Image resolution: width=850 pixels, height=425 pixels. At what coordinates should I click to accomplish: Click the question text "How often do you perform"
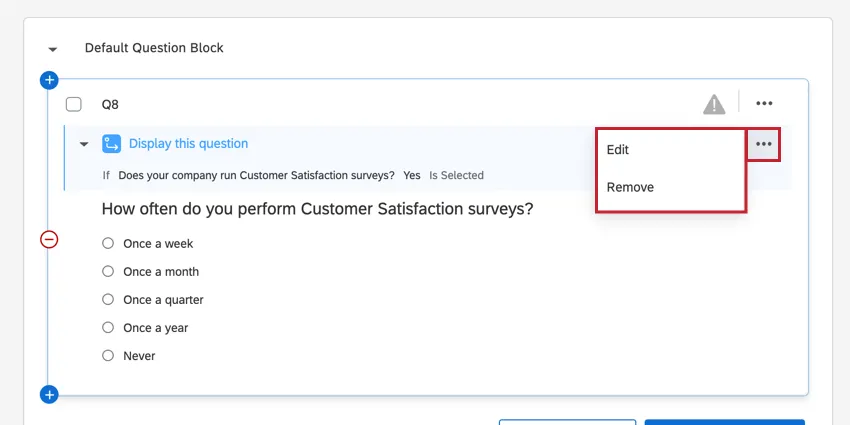point(317,209)
